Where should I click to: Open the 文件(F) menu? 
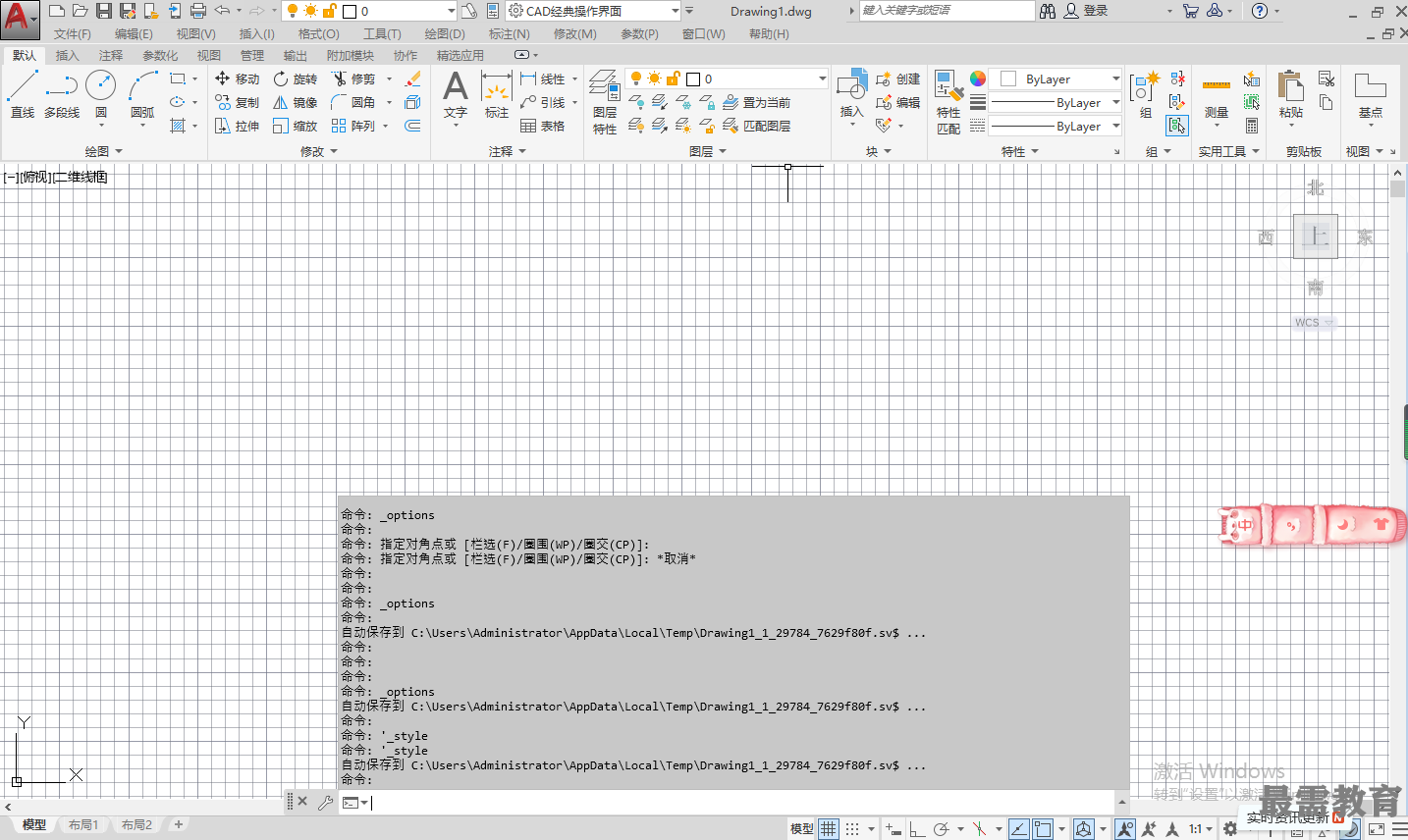pos(72,33)
